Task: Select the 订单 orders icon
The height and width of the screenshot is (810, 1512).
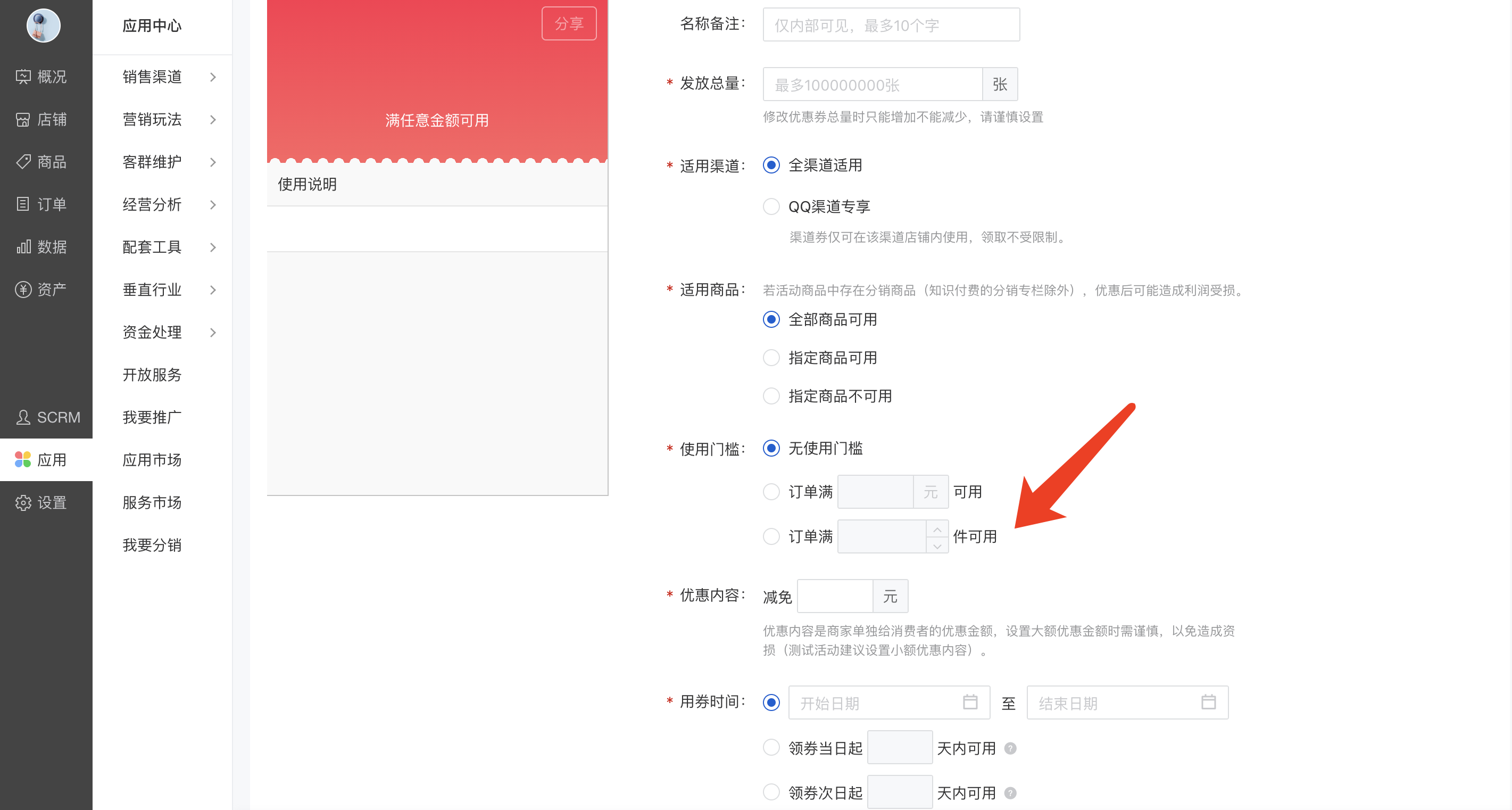Action: pos(23,204)
